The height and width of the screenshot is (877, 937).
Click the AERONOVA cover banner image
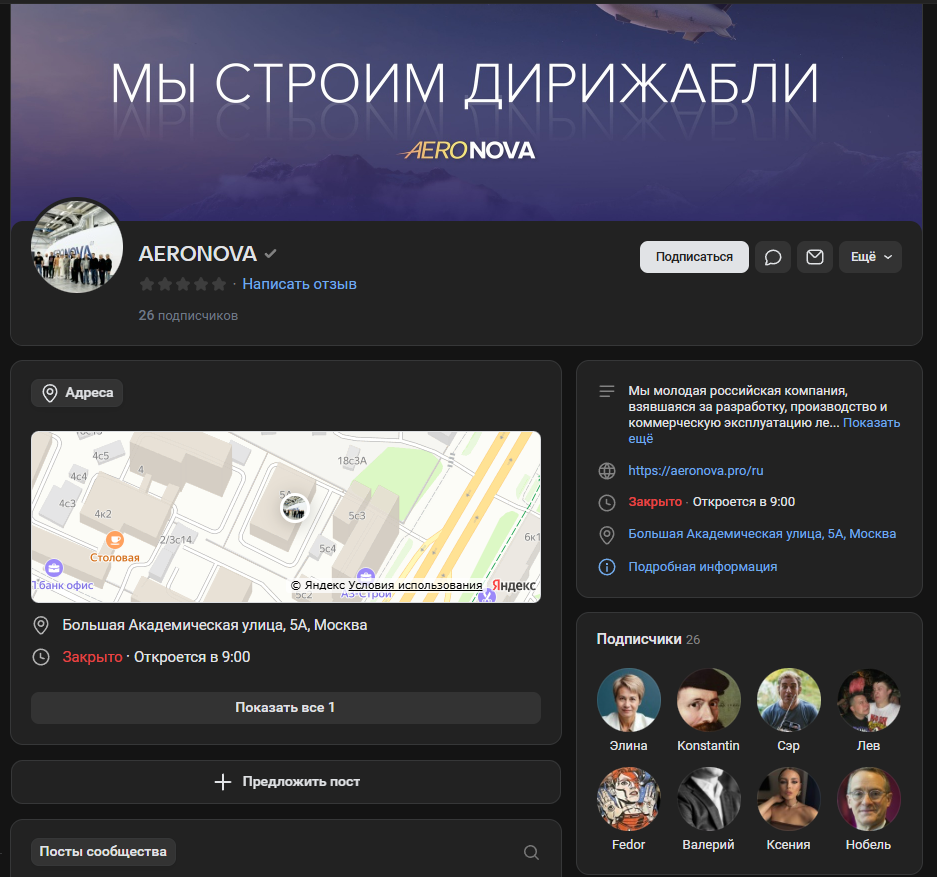466,112
